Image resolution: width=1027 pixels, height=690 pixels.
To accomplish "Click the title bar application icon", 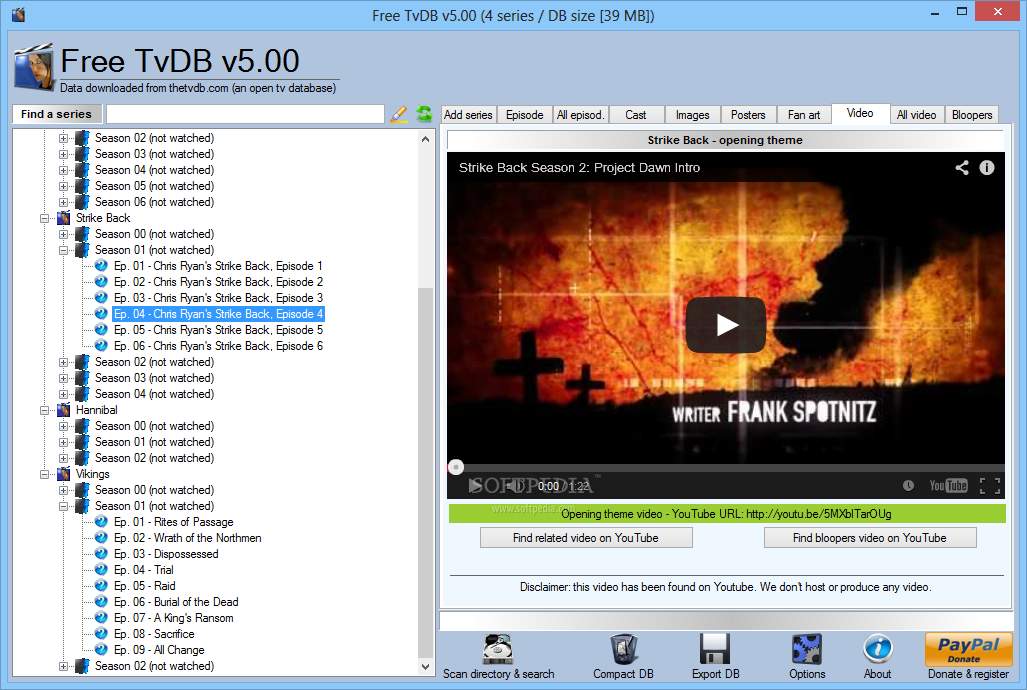I will [x=18, y=14].
